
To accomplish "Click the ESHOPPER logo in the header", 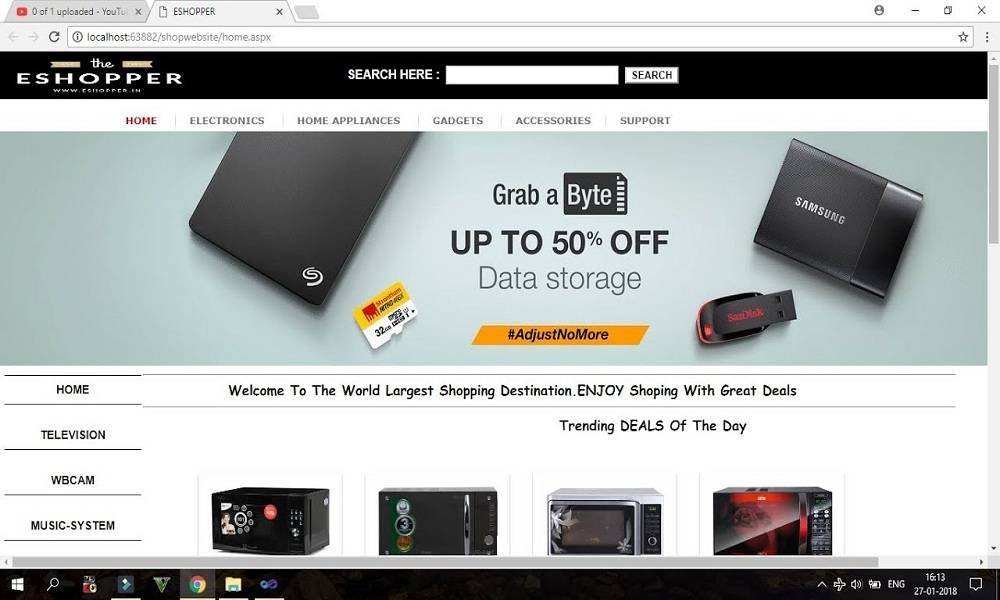I will [99, 76].
